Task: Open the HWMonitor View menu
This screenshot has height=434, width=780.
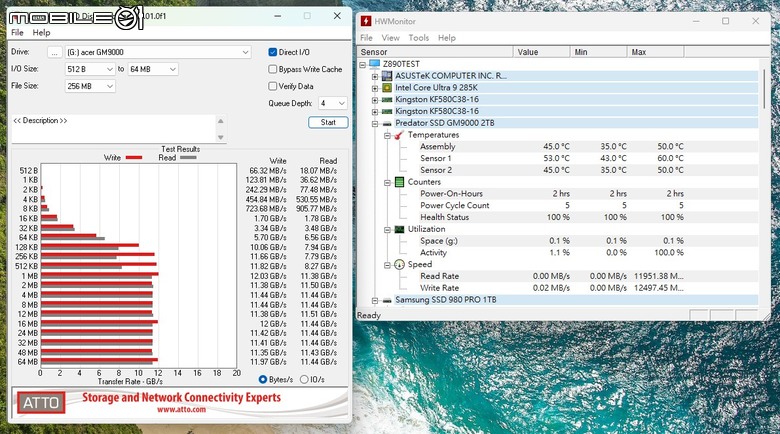Action: pyautogui.click(x=390, y=38)
